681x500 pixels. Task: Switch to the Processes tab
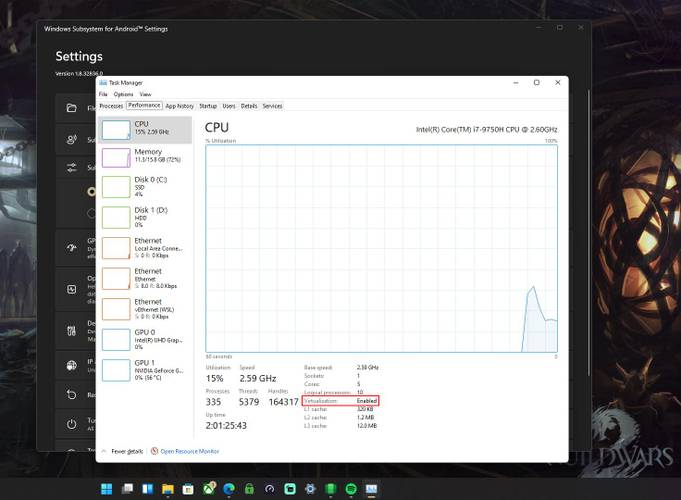tap(111, 106)
